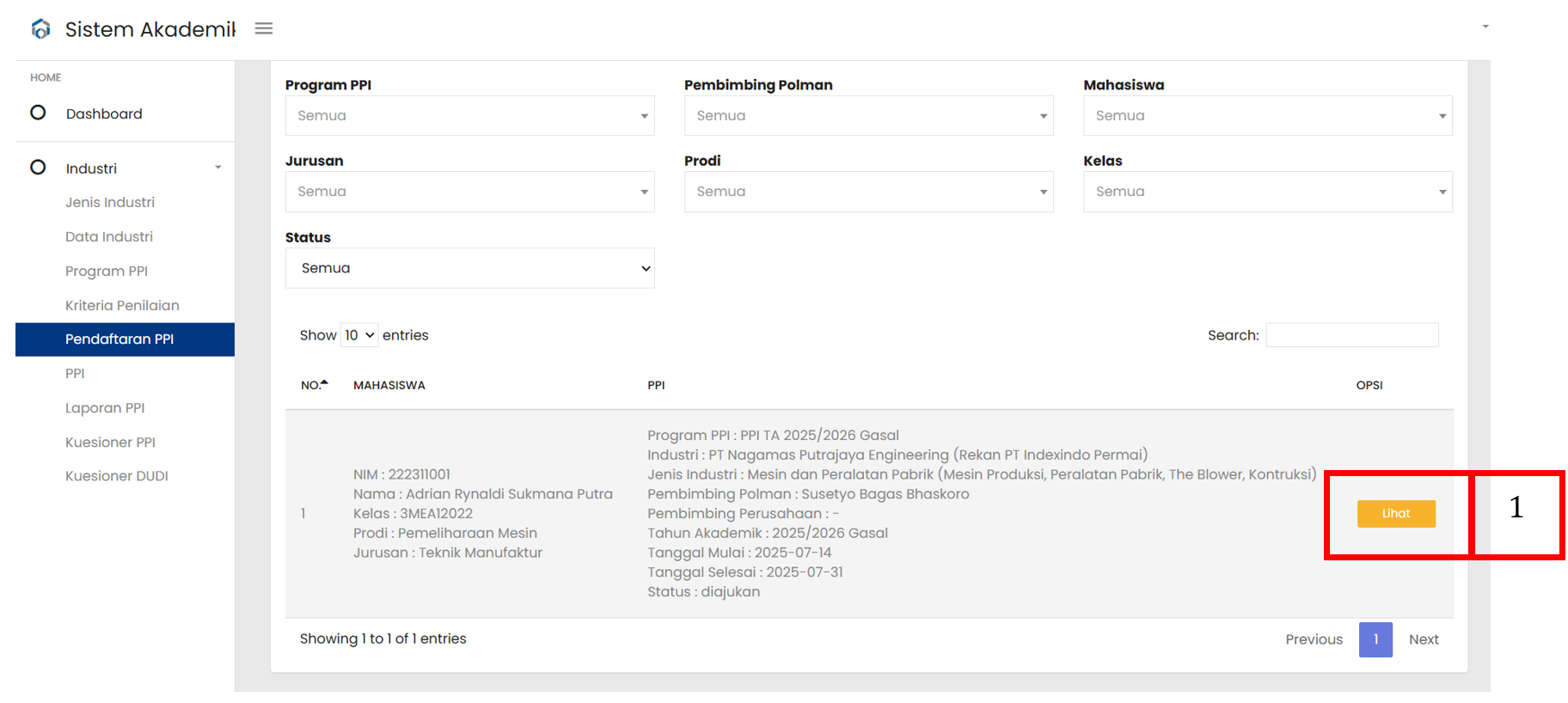
Task: Click the Sistem Akademik logo icon
Action: click(x=40, y=29)
